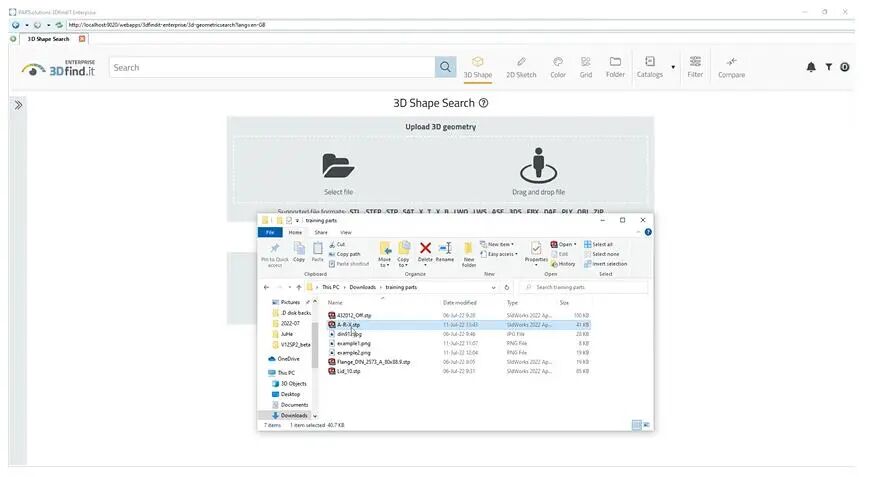Click the Explorer refresh icon beside address bar

pos(506,288)
